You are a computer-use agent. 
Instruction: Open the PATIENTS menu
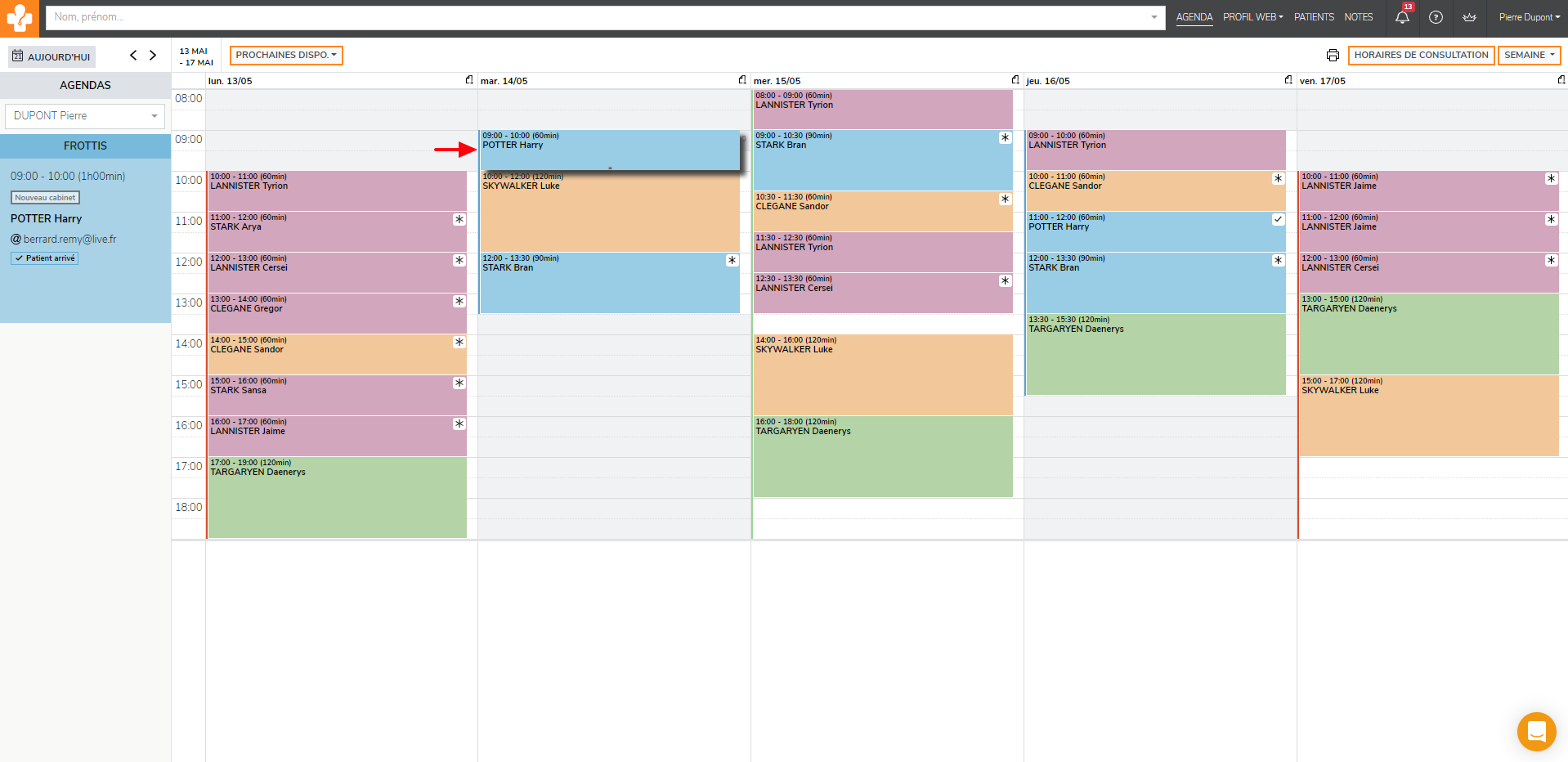[1314, 17]
